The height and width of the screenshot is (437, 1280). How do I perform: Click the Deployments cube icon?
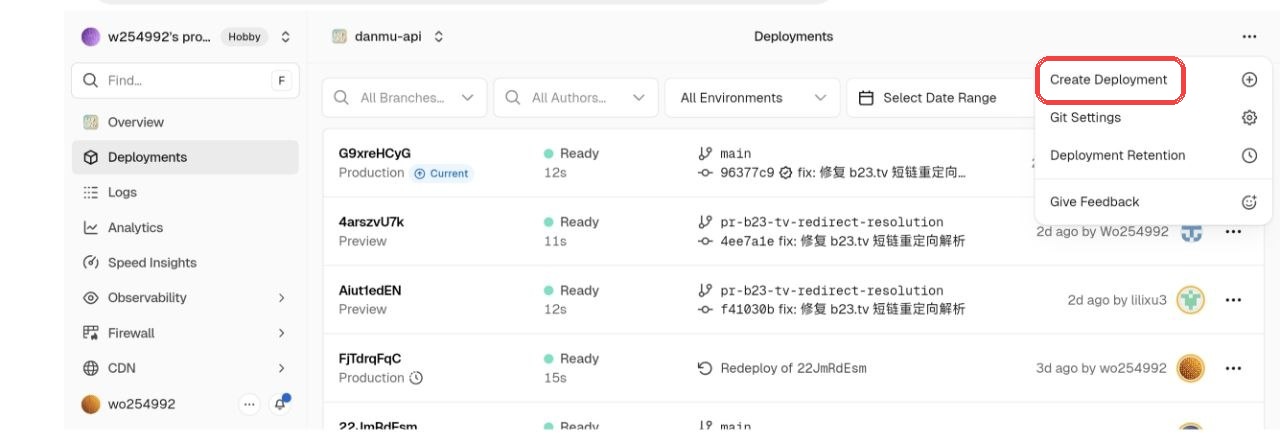pos(91,157)
